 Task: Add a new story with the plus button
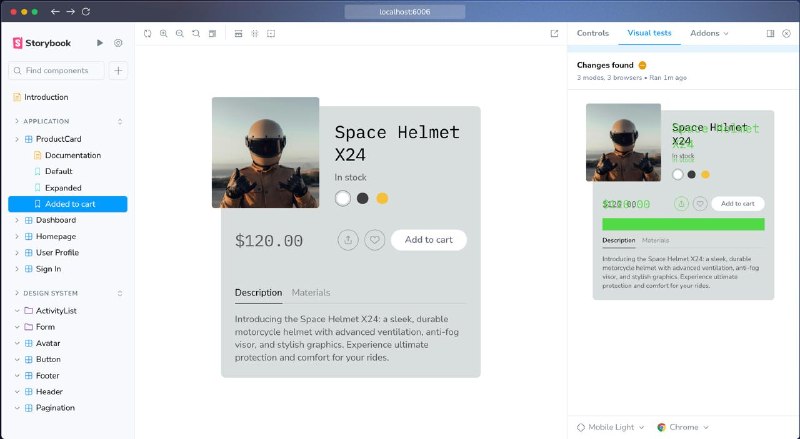point(118,70)
